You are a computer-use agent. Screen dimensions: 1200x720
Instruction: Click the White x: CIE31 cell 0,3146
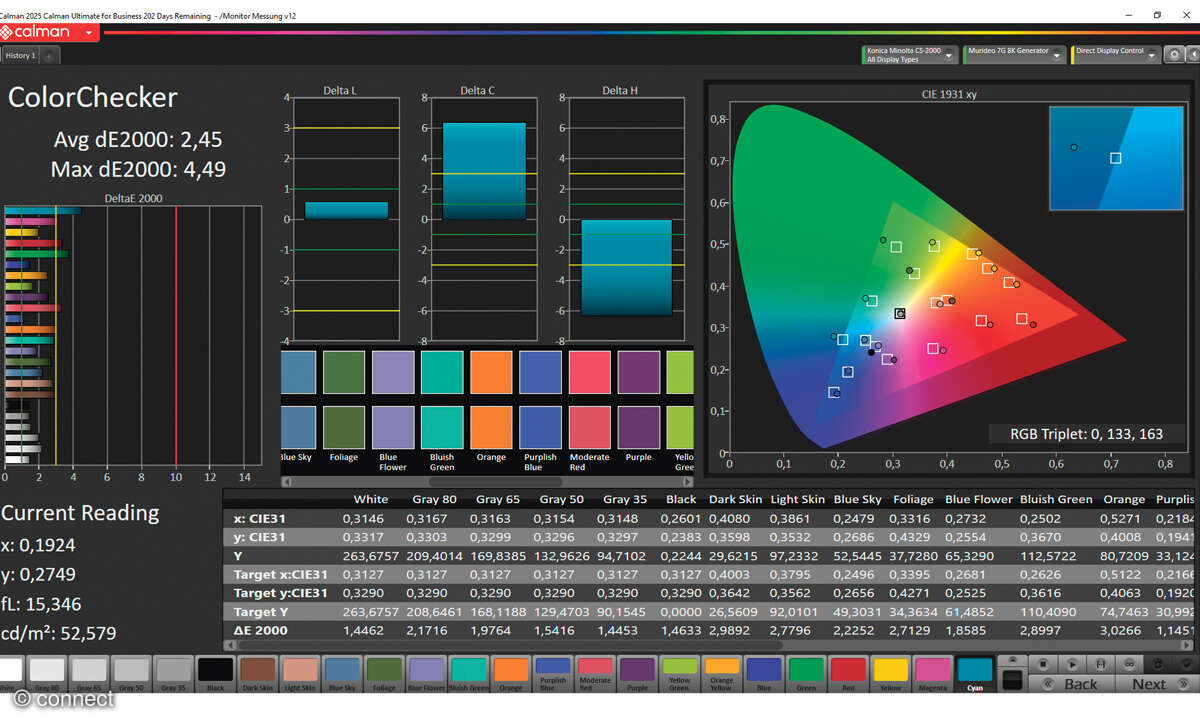[362, 518]
